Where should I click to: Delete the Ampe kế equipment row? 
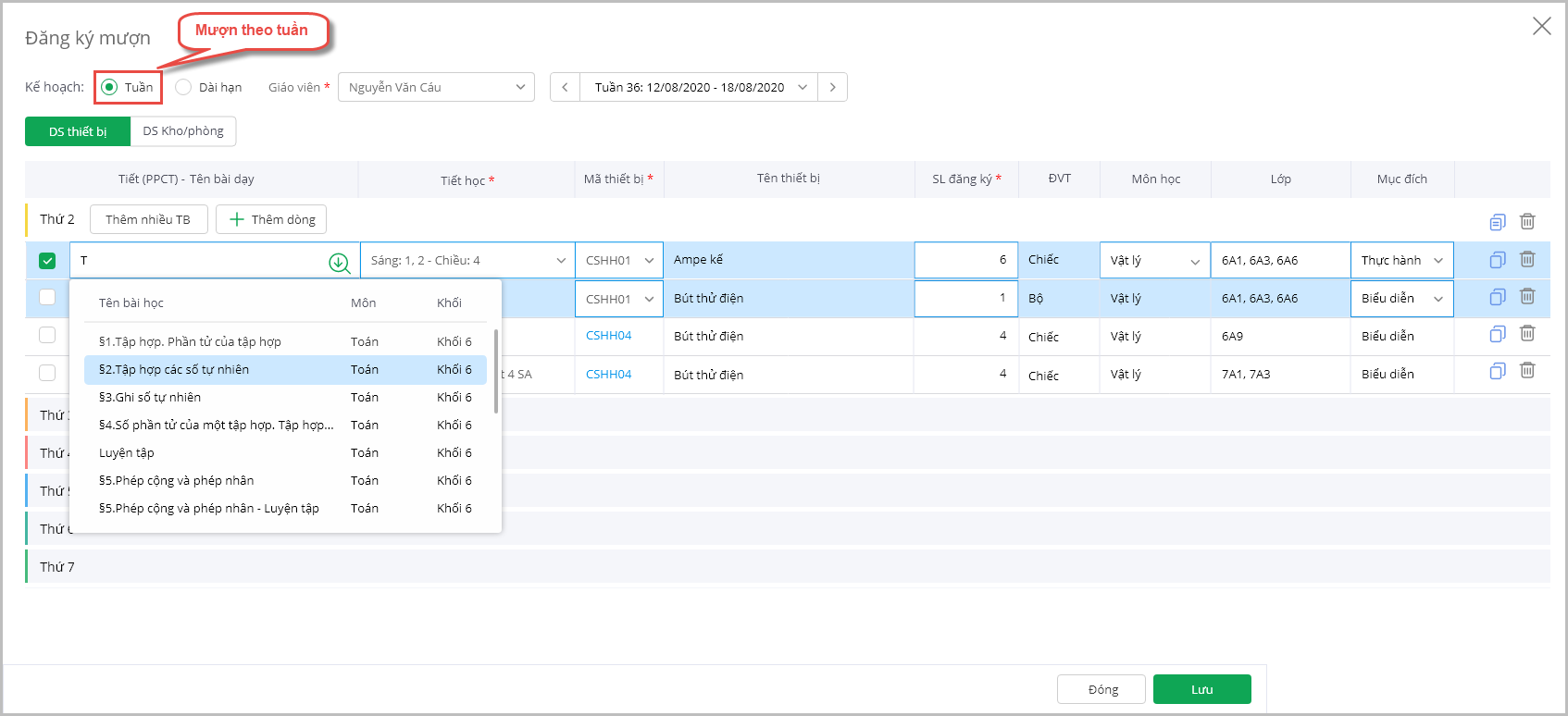coord(1527,260)
